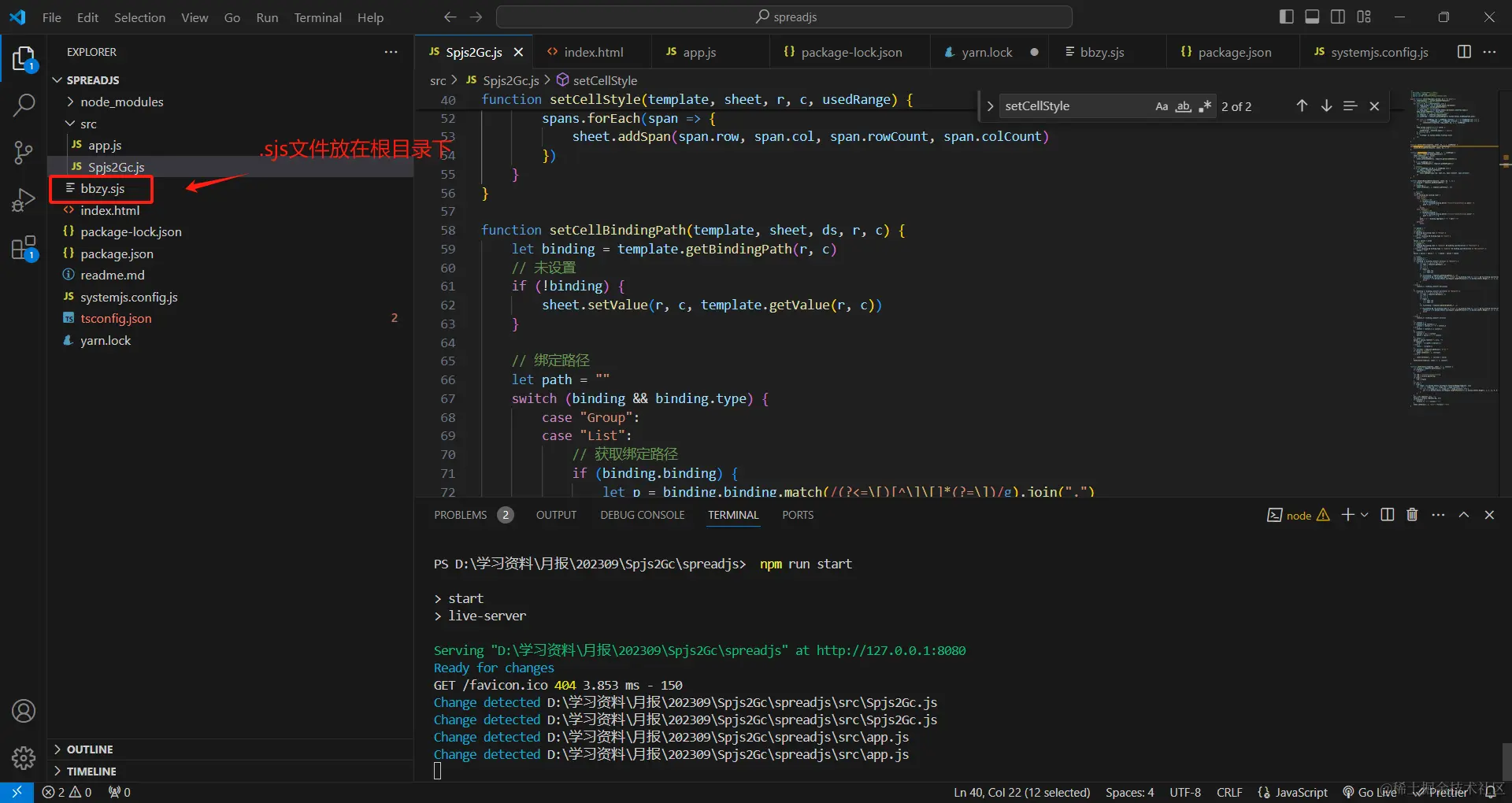Open the terminal launch profile dropdown
Viewport: 1512px width, 803px height.
pos(1365,515)
